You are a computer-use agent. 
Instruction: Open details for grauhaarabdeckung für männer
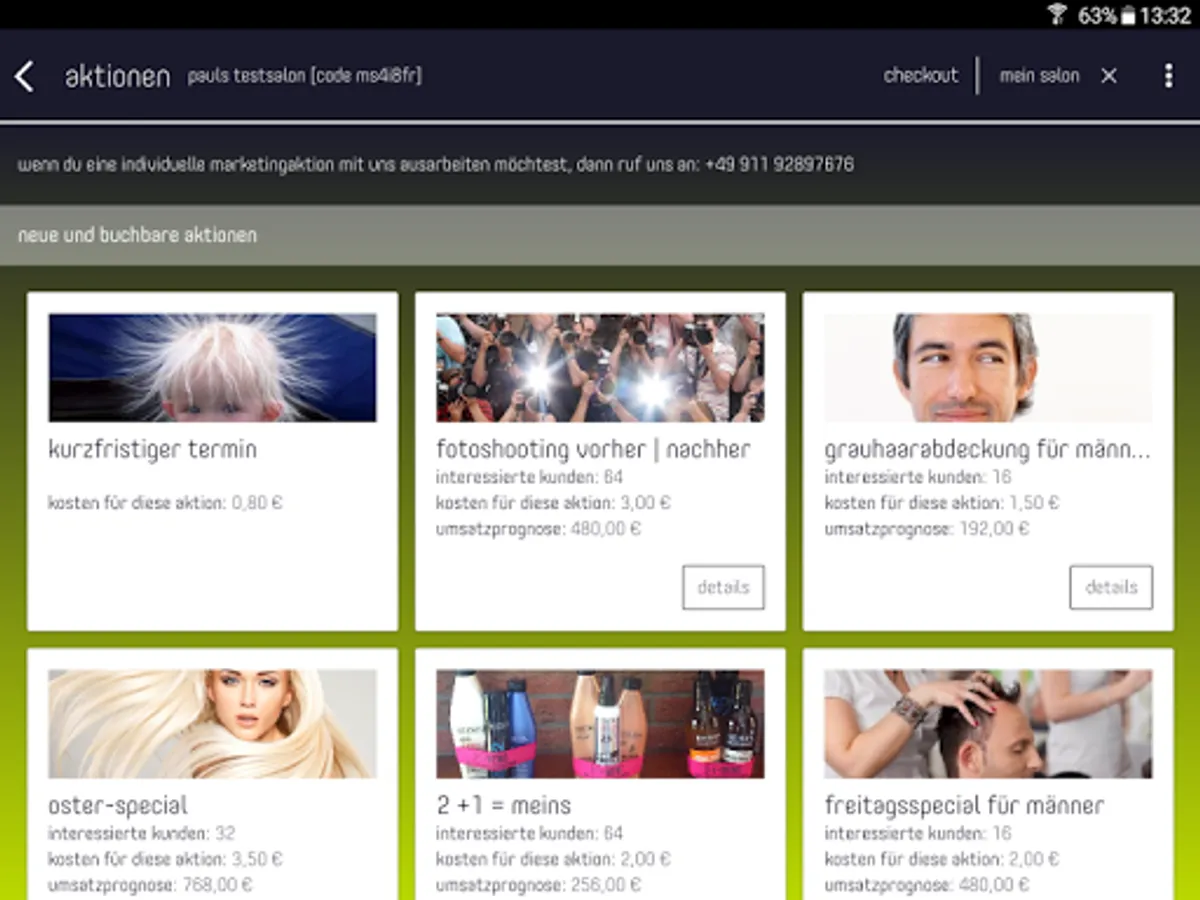[x=1111, y=587]
